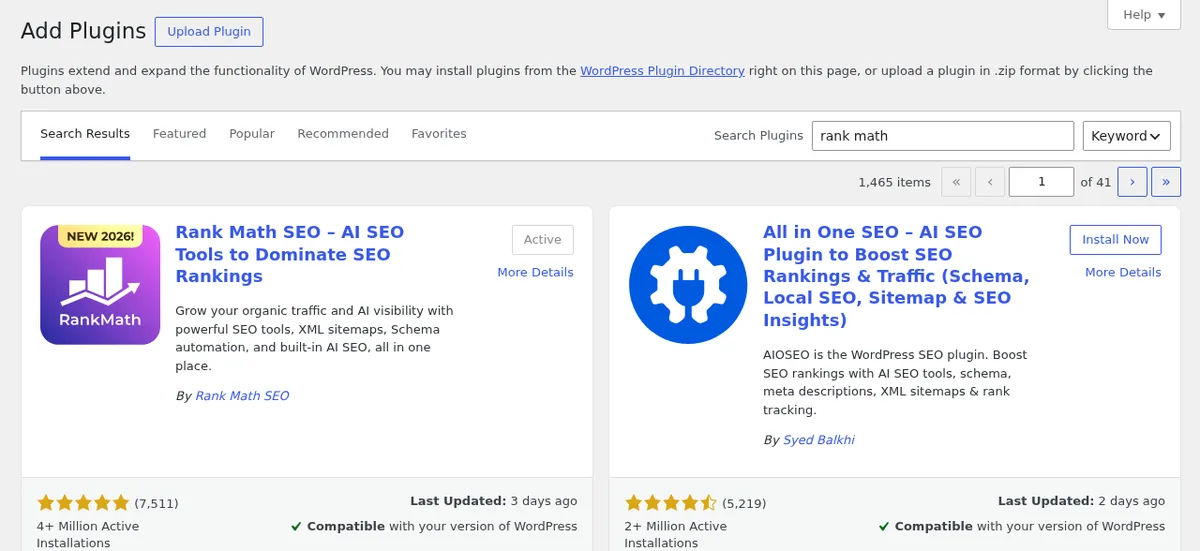This screenshot has height=551, width=1200.
Task: Click '4+ Million Active Installations' text
Action: 88,535
